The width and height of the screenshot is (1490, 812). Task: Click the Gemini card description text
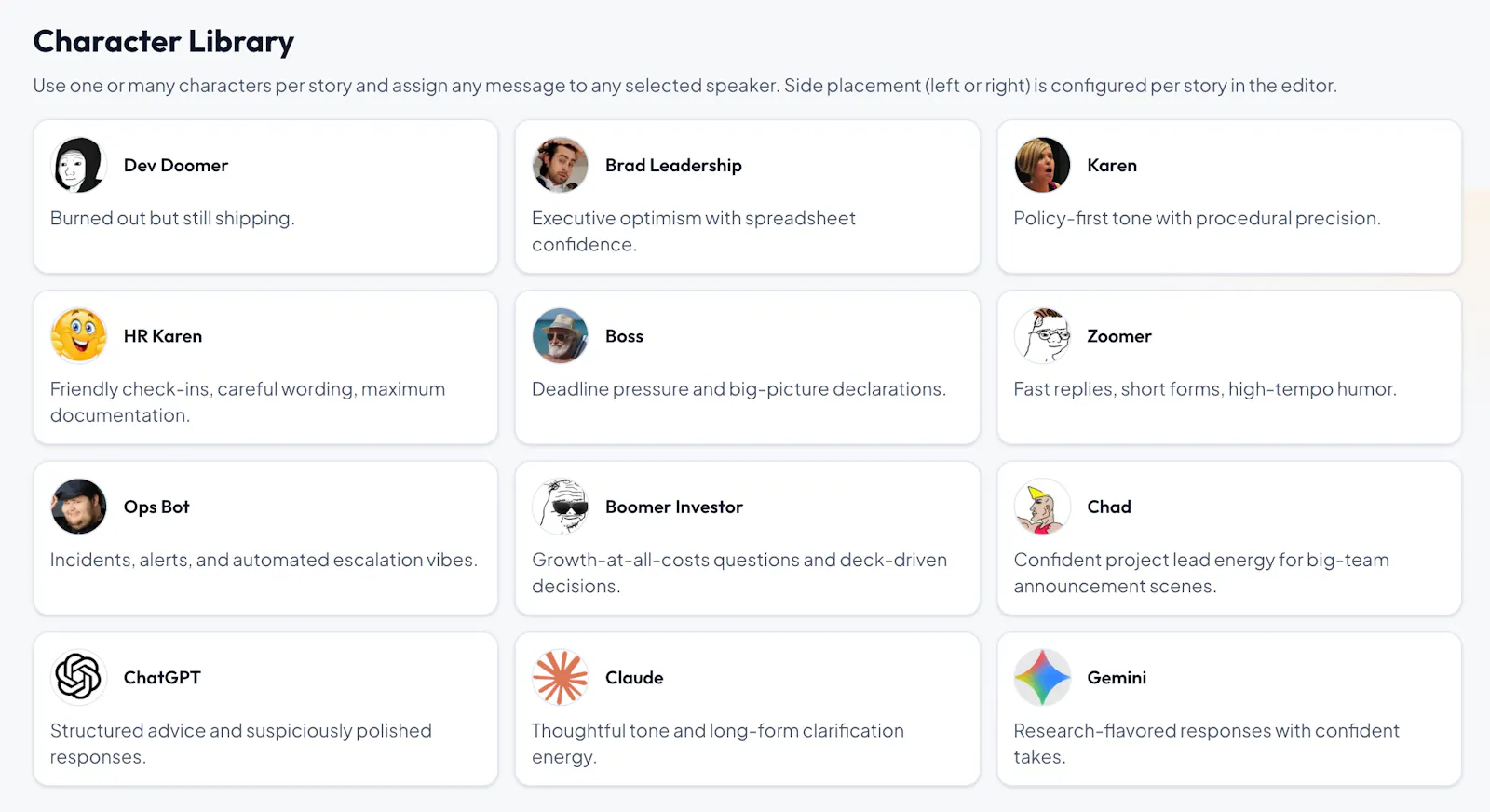[1206, 743]
